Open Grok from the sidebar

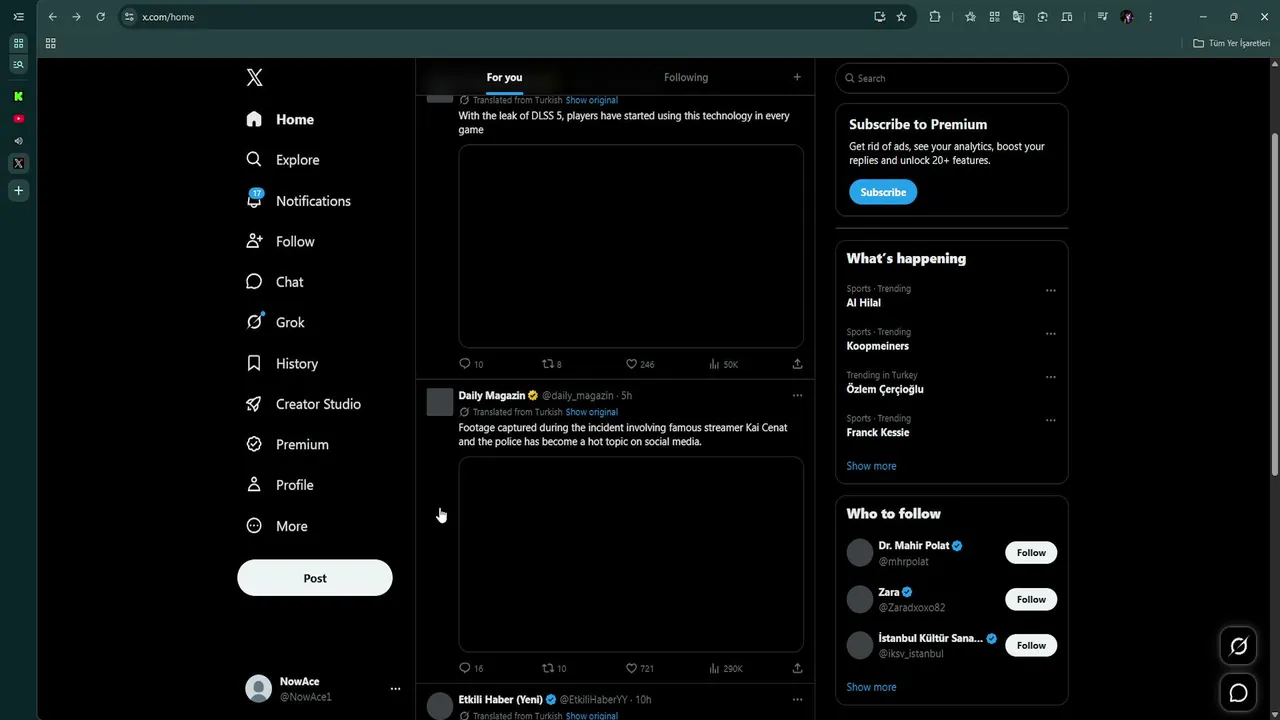pyautogui.click(x=275, y=322)
